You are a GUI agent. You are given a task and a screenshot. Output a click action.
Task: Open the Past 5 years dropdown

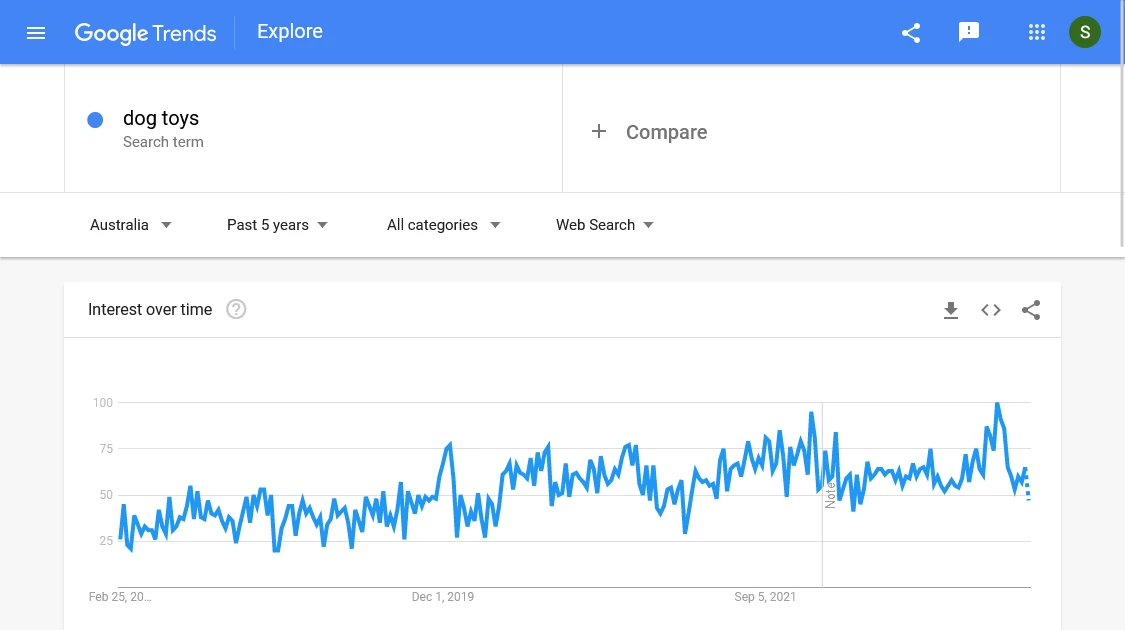(x=277, y=225)
